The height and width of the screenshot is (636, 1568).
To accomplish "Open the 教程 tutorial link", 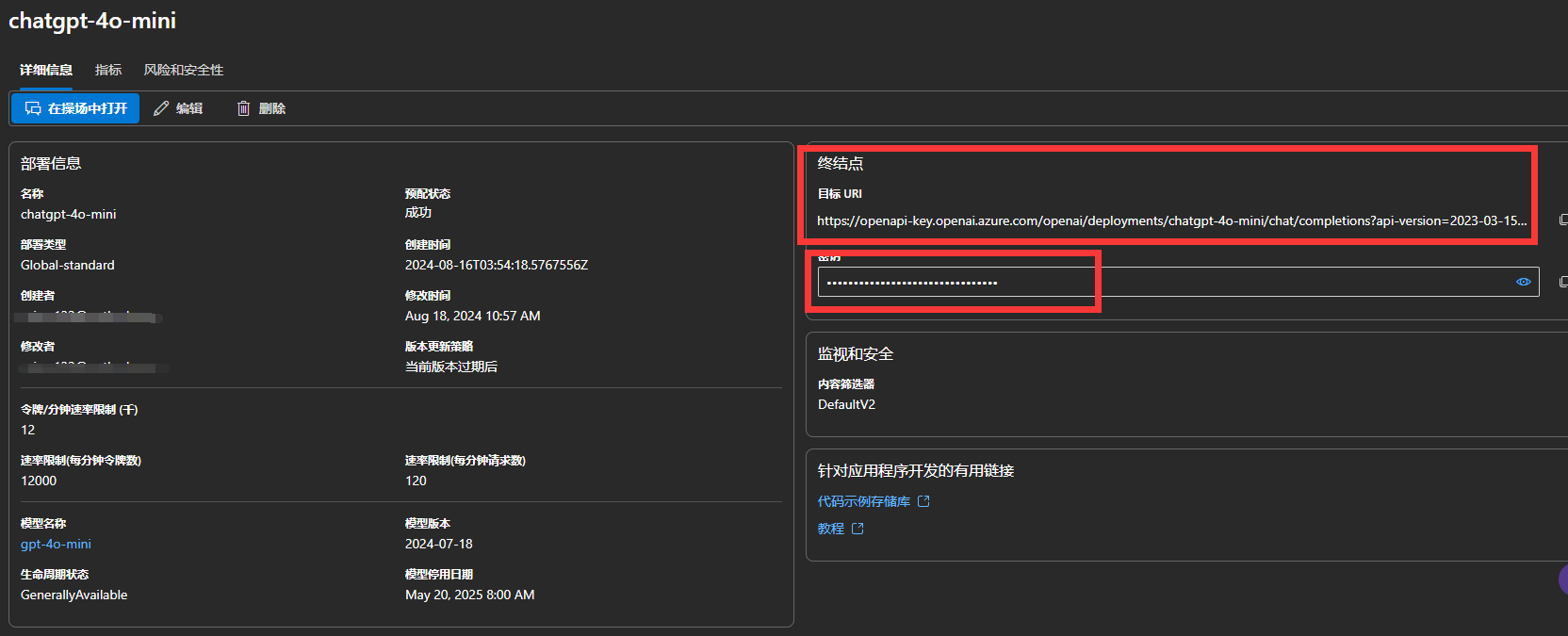I will (831, 529).
